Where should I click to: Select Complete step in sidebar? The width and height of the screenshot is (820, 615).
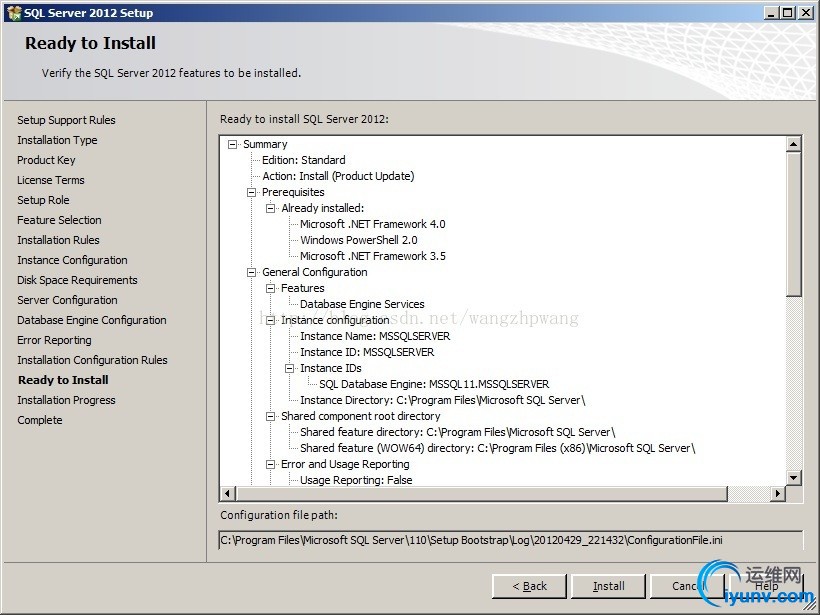pyautogui.click(x=39, y=420)
